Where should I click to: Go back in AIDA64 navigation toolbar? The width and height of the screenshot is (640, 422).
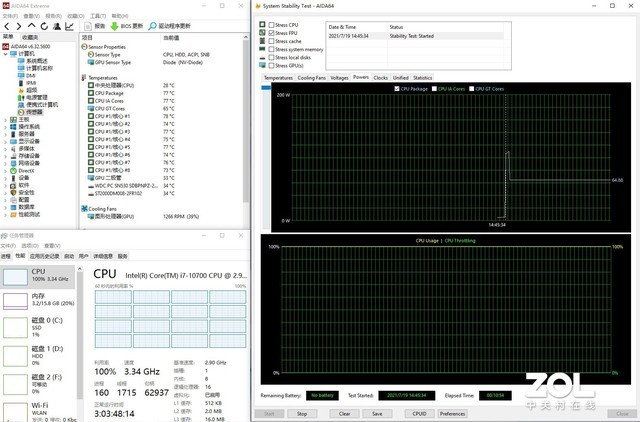pos(7,27)
